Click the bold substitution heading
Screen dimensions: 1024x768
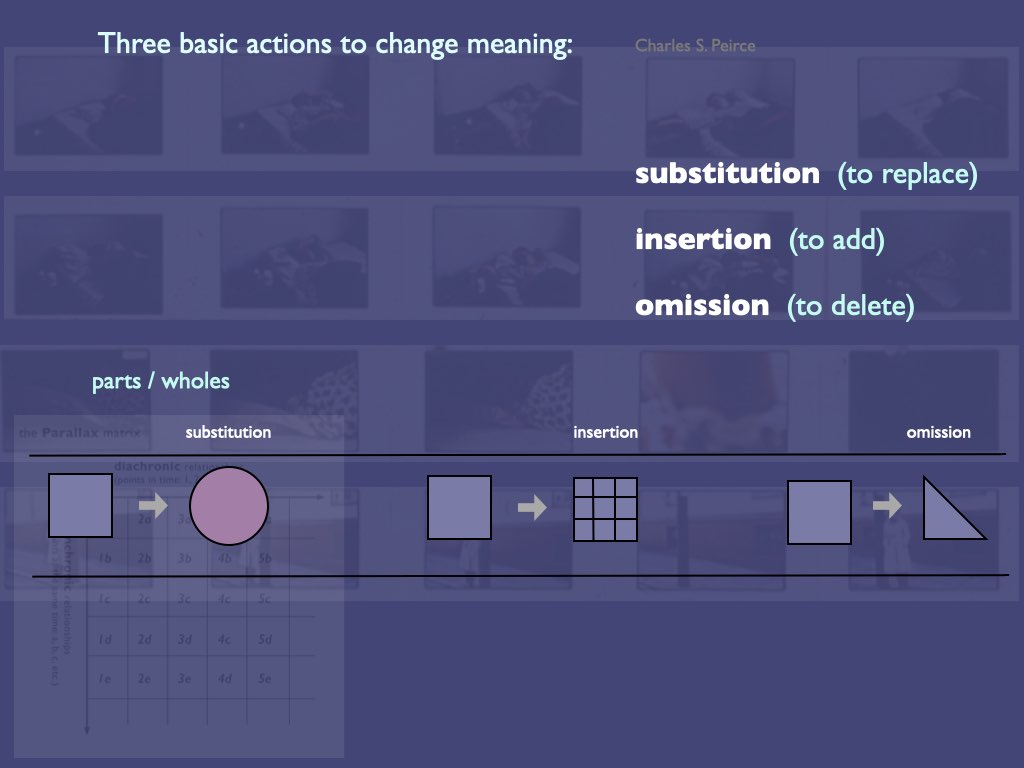pyautogui.click(x=727, y=174)
